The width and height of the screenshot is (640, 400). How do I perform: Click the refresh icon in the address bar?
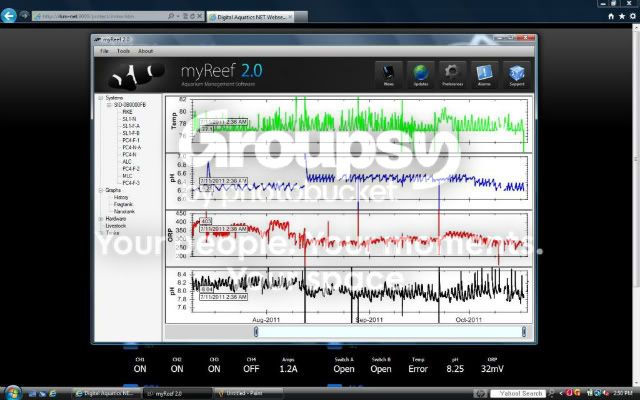(192, 16)
